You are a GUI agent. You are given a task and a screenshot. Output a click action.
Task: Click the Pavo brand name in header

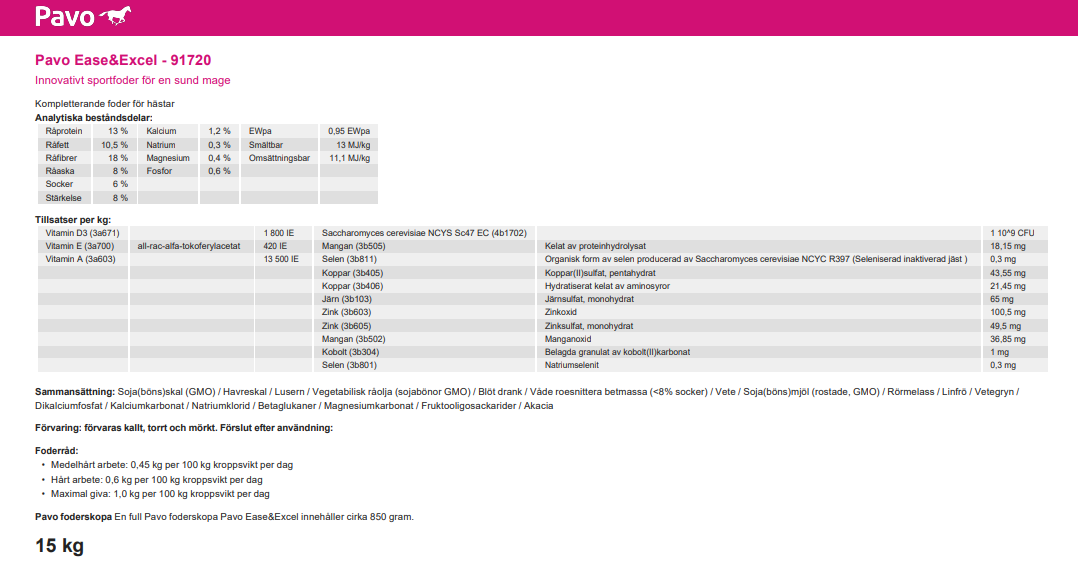[64, 17]
